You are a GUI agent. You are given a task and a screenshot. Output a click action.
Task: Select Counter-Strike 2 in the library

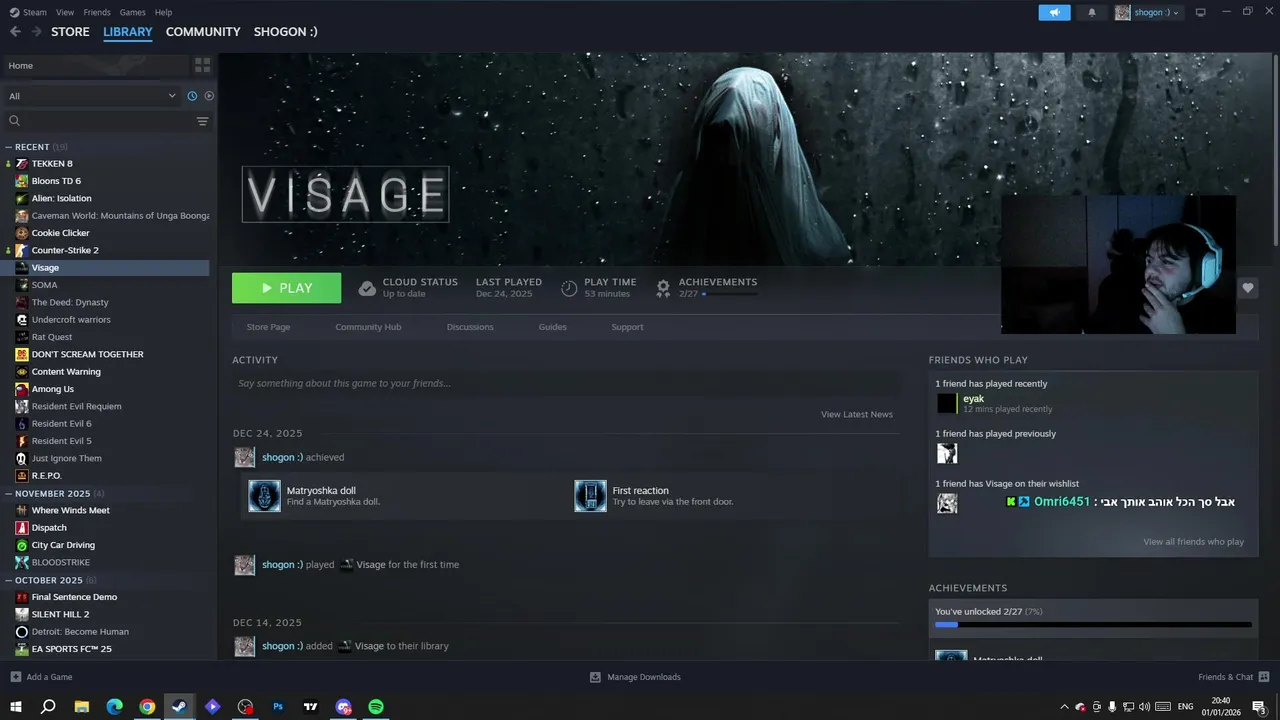65,250
